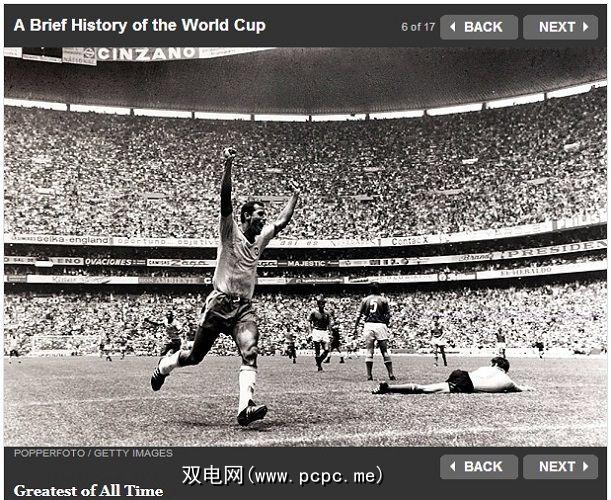Click left arrow icon in bottom BACK button
This screenshot has width=611, height=500.
coord(452,466)
